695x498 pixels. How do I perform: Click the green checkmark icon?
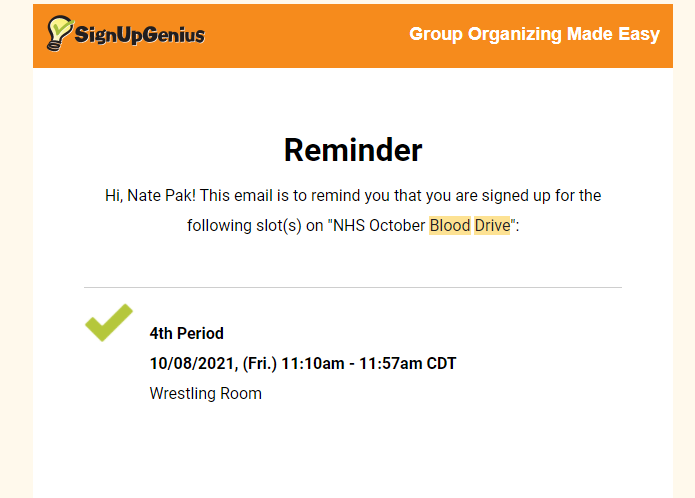[109, 322]
